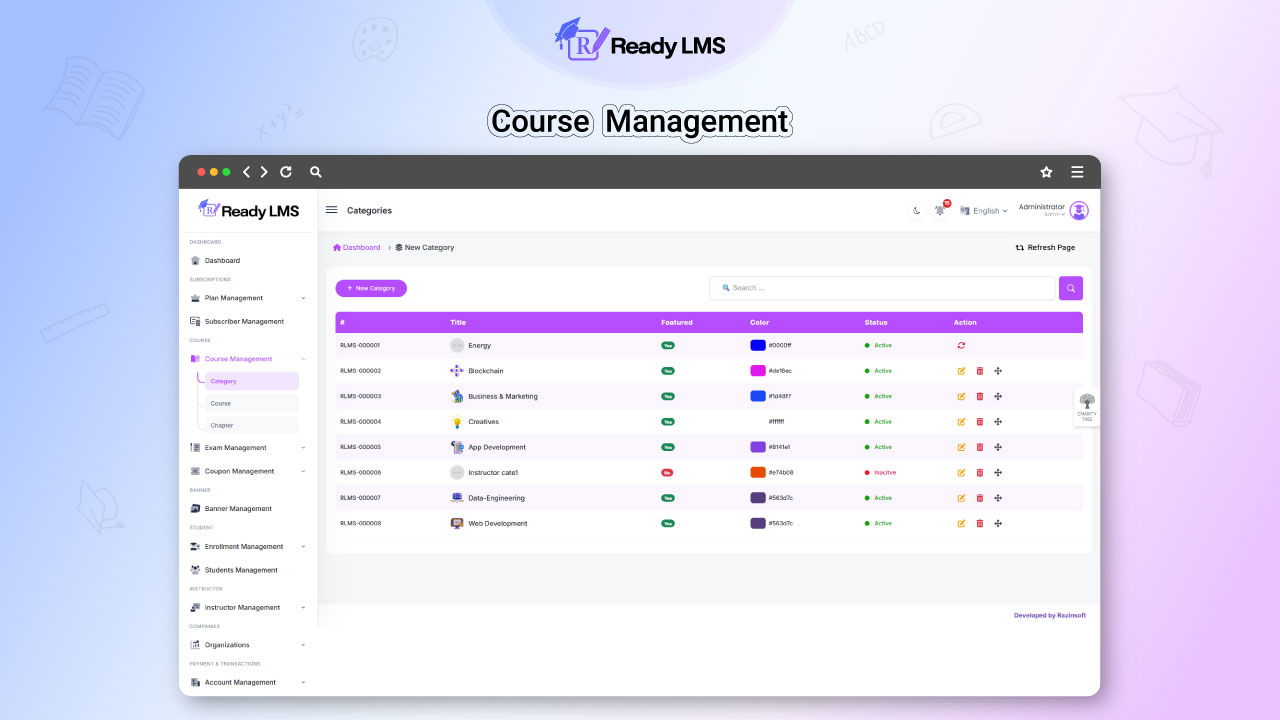Open the browser hamburger menu

click(x=1077, y=172)
